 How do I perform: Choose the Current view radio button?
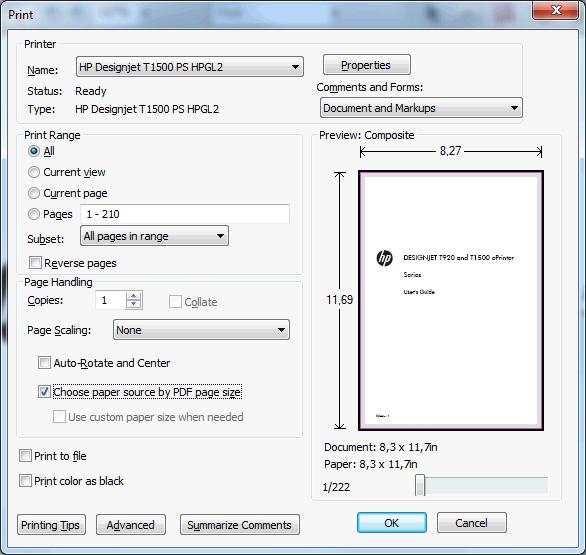(34, 172)
